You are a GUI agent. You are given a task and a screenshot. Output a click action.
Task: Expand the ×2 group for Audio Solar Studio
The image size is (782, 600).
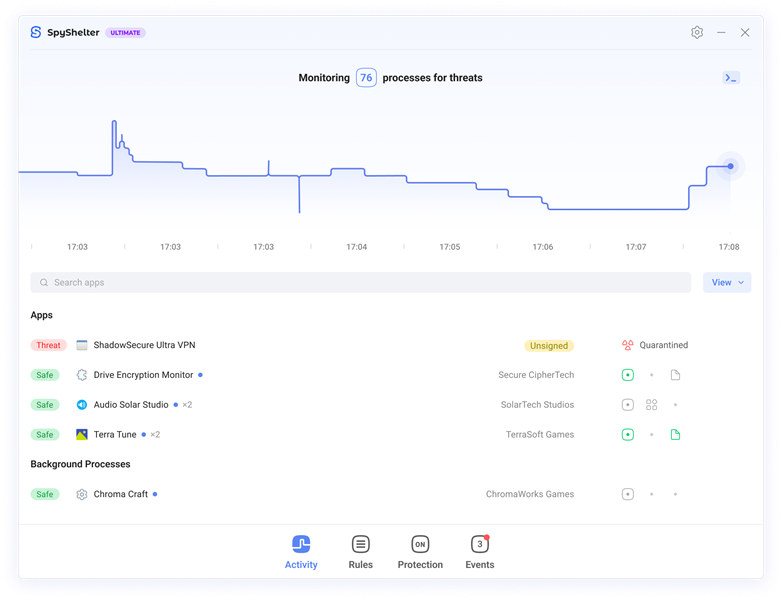(x=185, y=405)
